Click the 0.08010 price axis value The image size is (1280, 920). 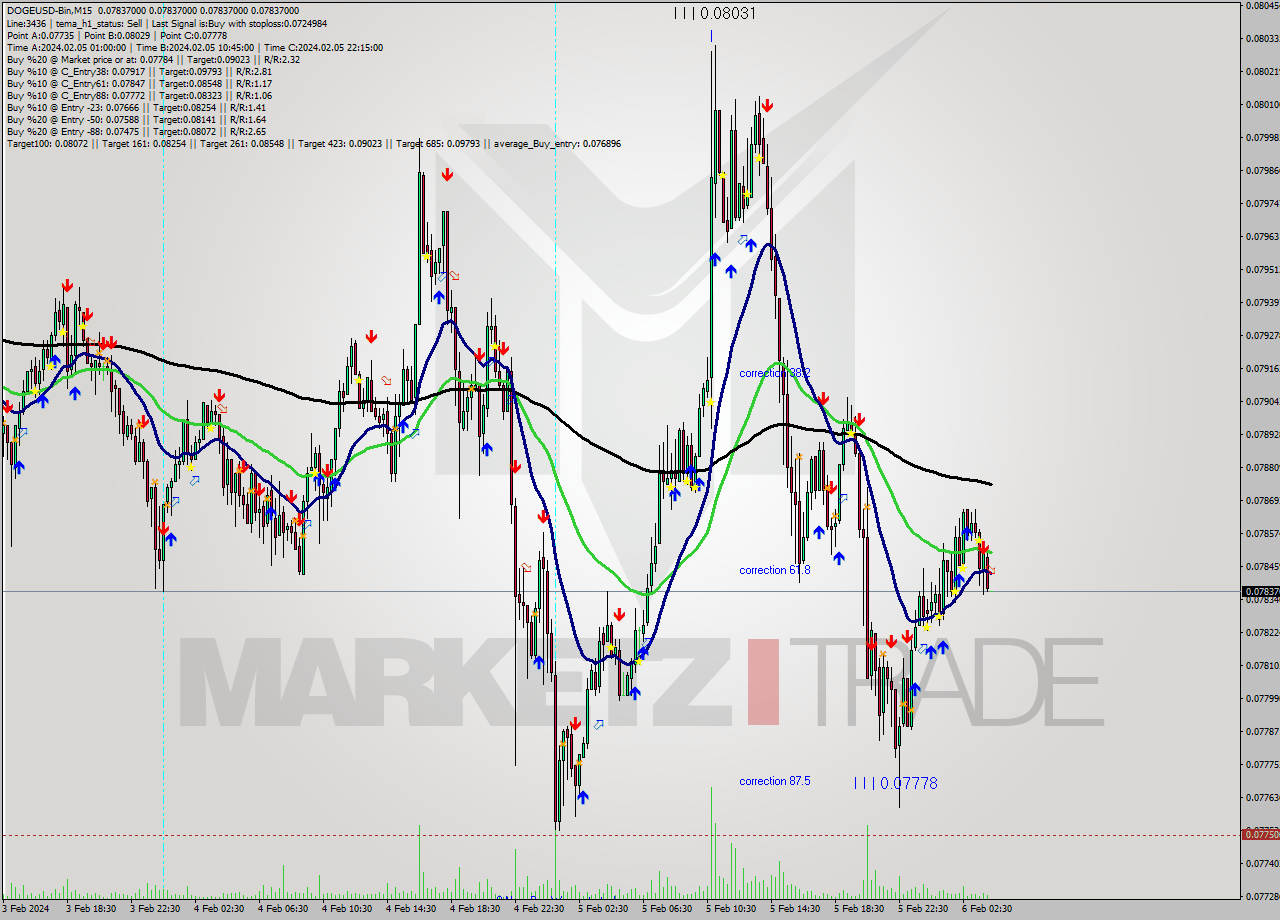[x=1262, y=105]
